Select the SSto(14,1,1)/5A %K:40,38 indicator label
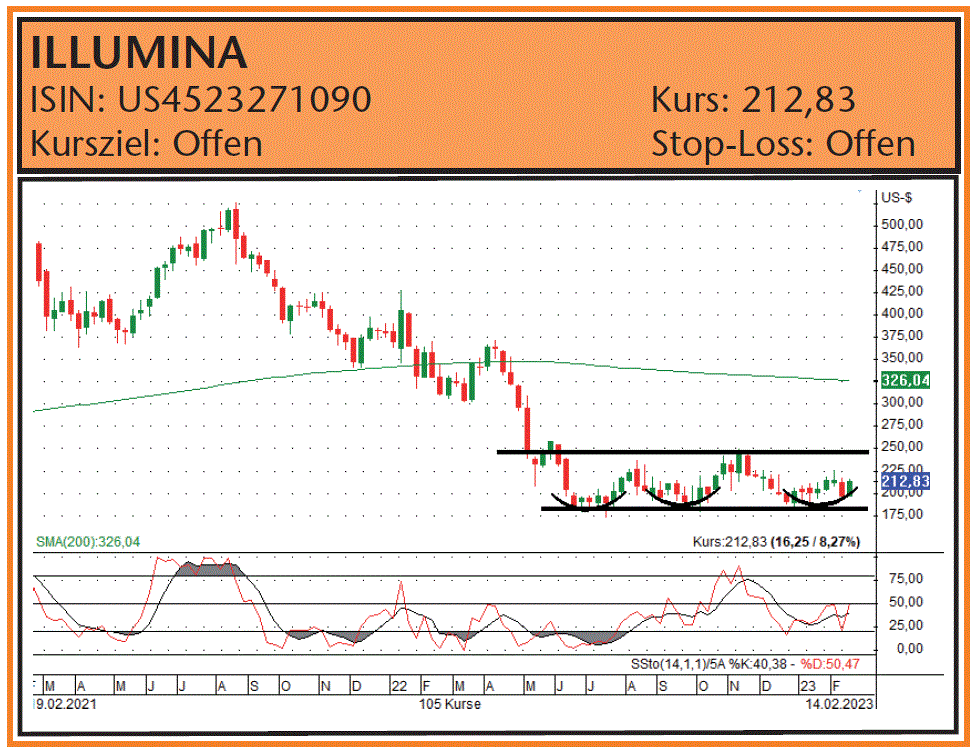Screen dimensions: 977x750 [x=710, y=665]
